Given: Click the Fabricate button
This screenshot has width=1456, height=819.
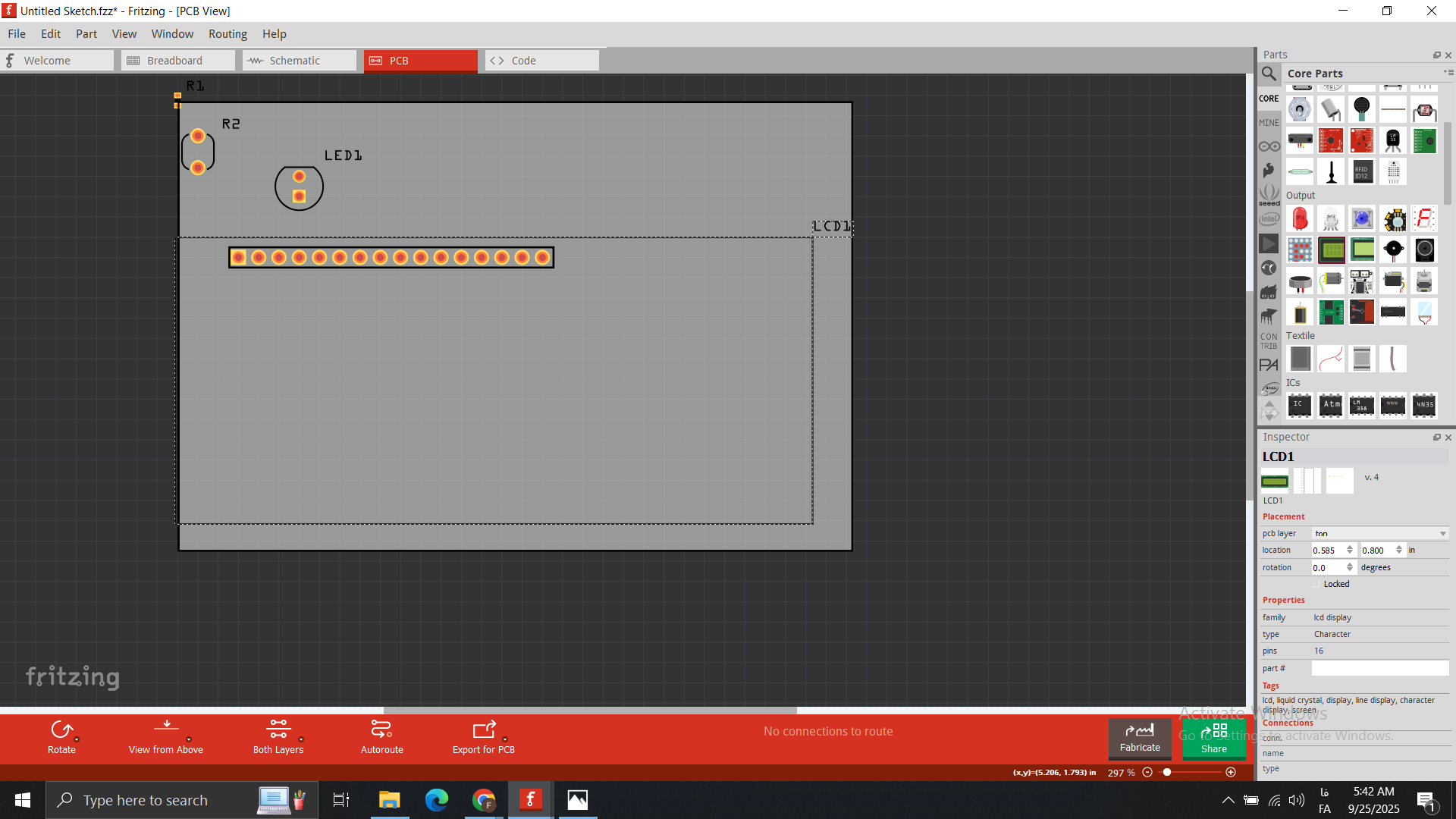Looking at the screenshot, I should coord(1139,738).
